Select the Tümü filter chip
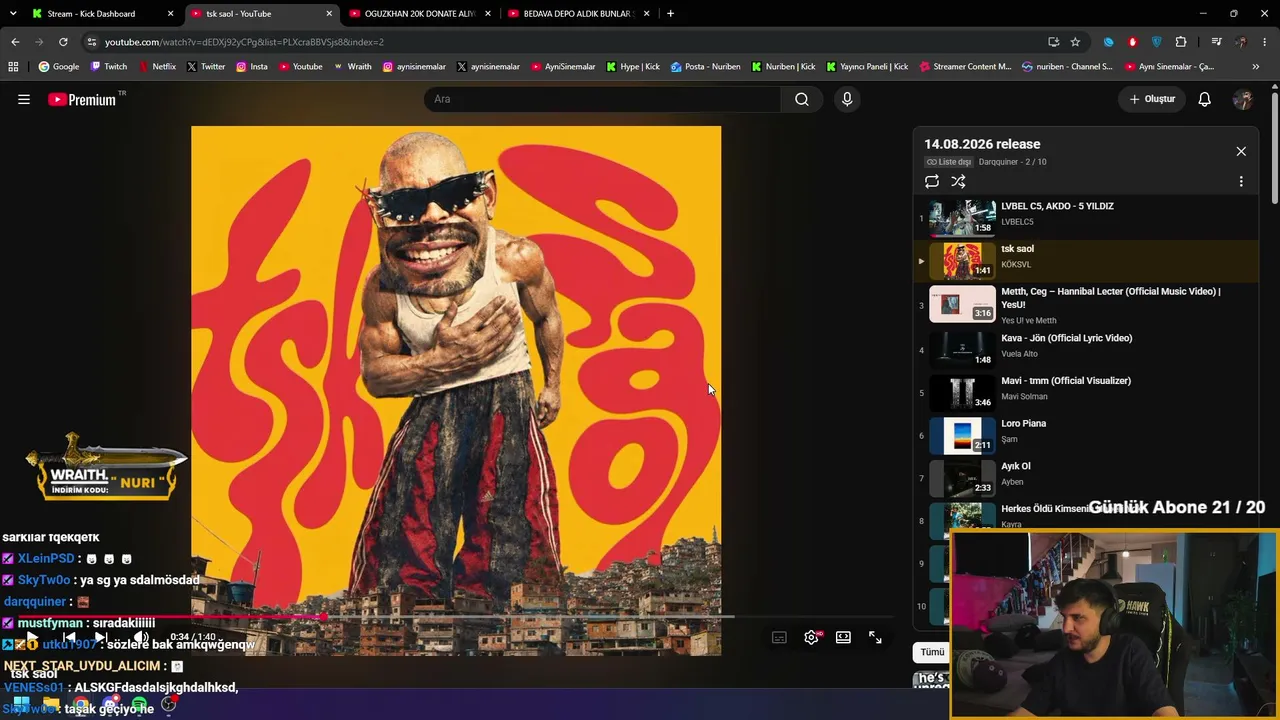This screenshot has width=1280, height=720. pos(932,652)
